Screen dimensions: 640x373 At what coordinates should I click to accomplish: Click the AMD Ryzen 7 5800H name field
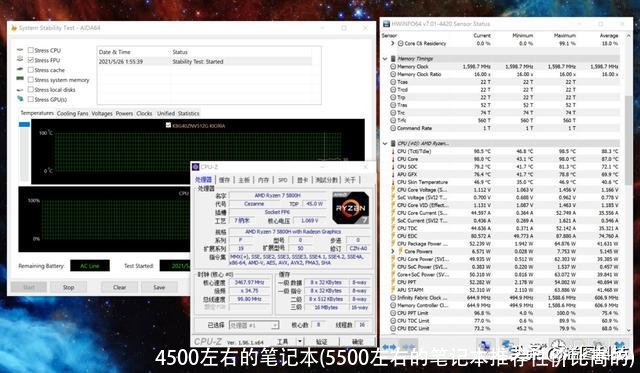pyautogui.click(x=277, y=195)
